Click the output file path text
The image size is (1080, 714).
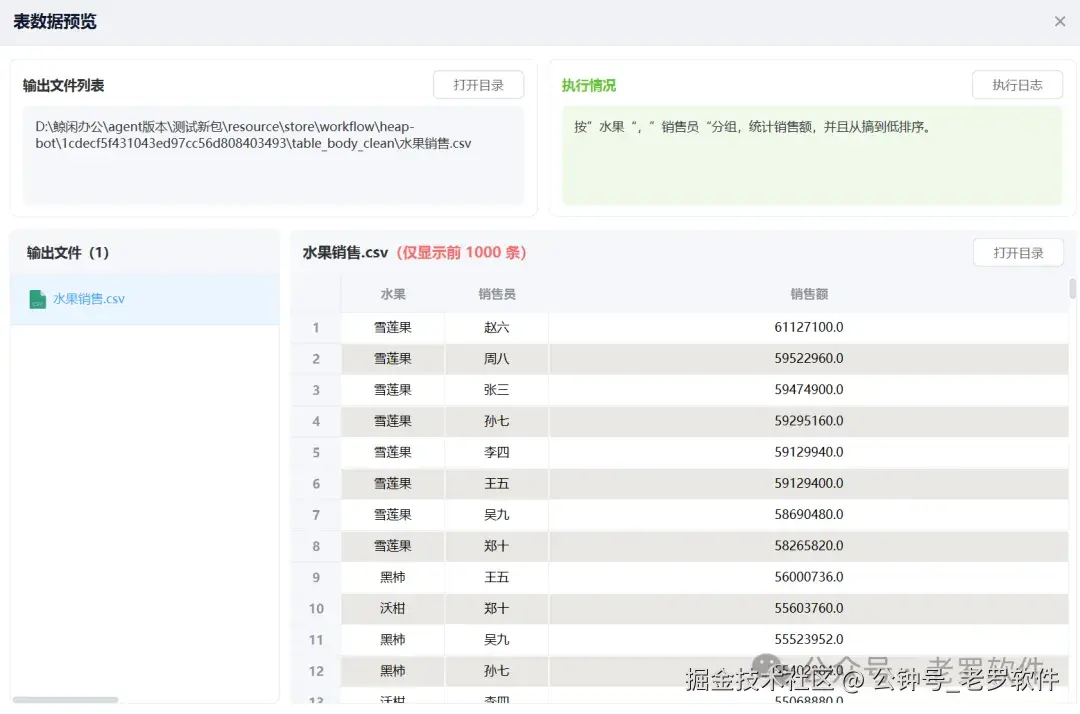click(x=253, y=135)
